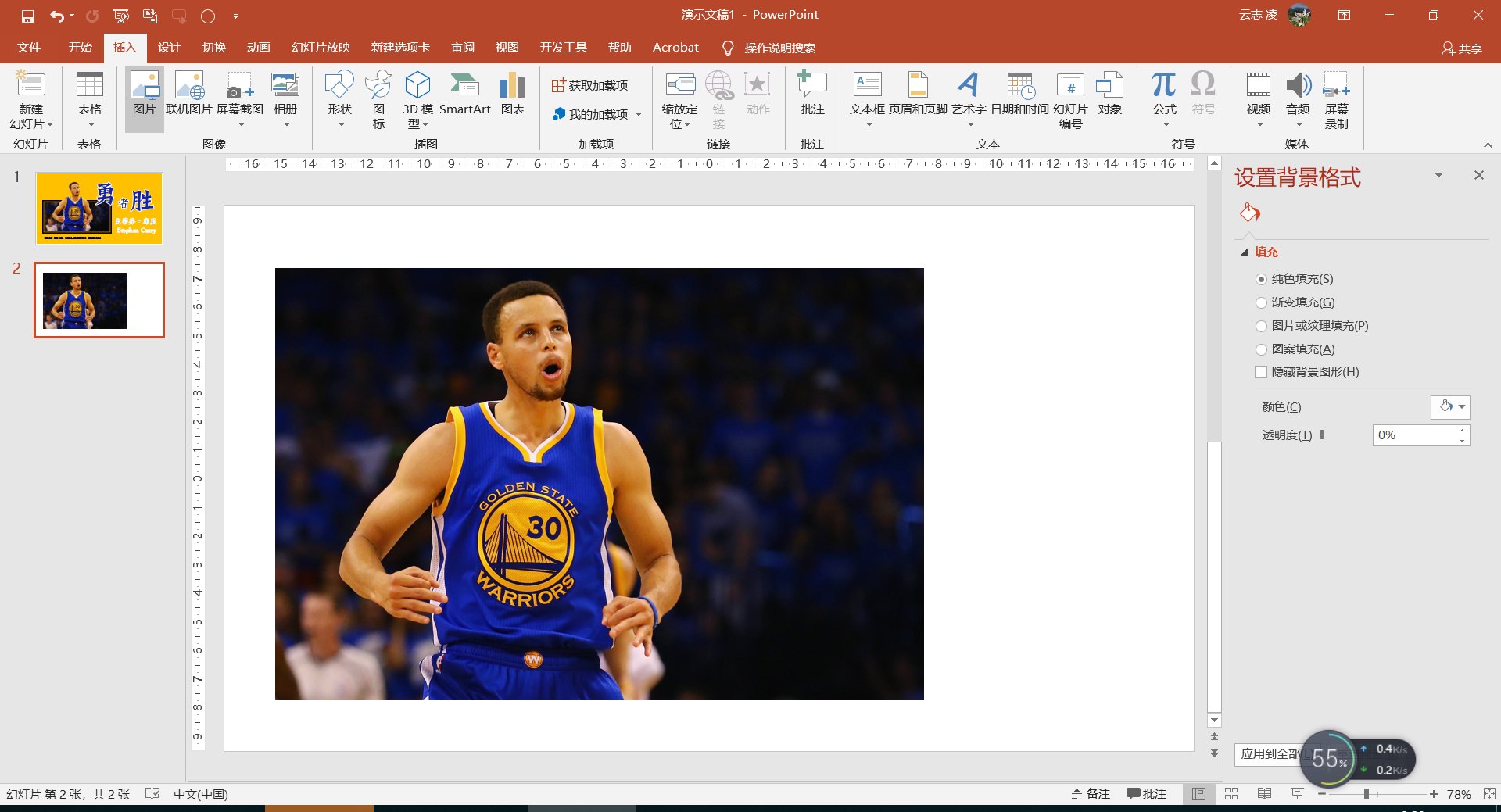Click the fill bucket icon in background pane
1501x812 pixels.
pyautogui.click(x=1249, y=213)
